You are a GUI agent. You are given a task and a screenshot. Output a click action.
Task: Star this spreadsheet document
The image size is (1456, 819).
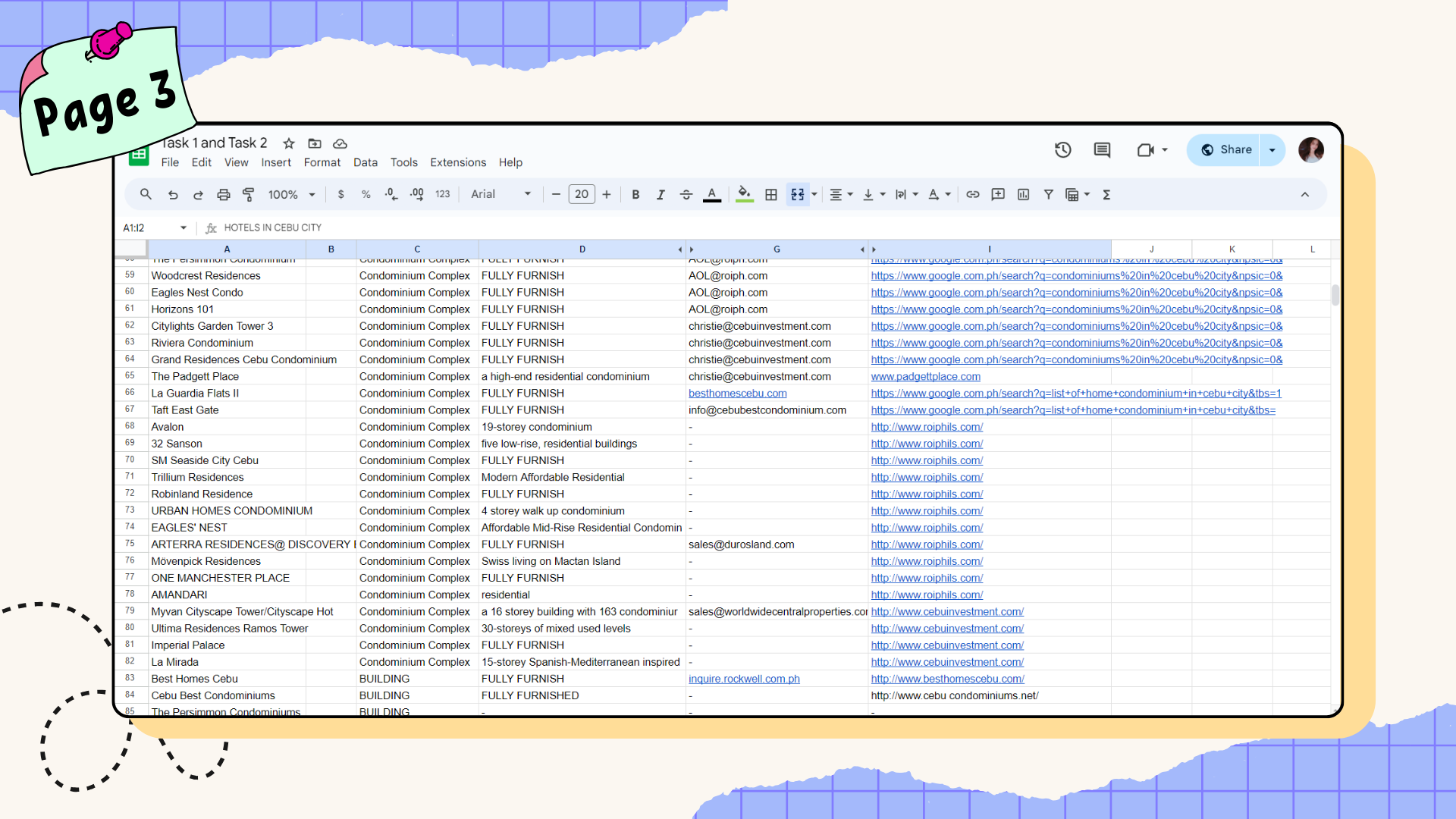point(289,143)
